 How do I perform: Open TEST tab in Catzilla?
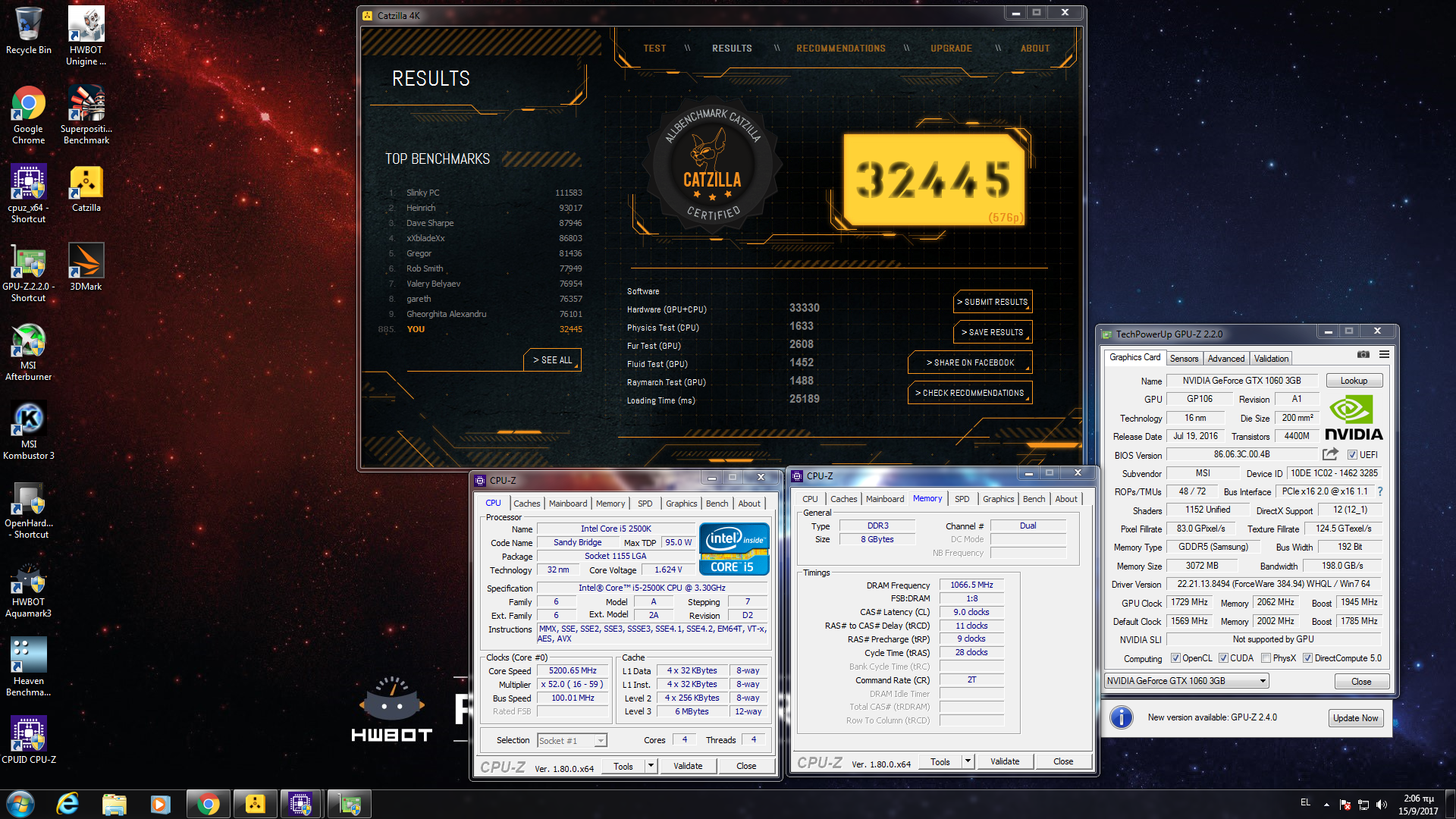tap(654, 48)
